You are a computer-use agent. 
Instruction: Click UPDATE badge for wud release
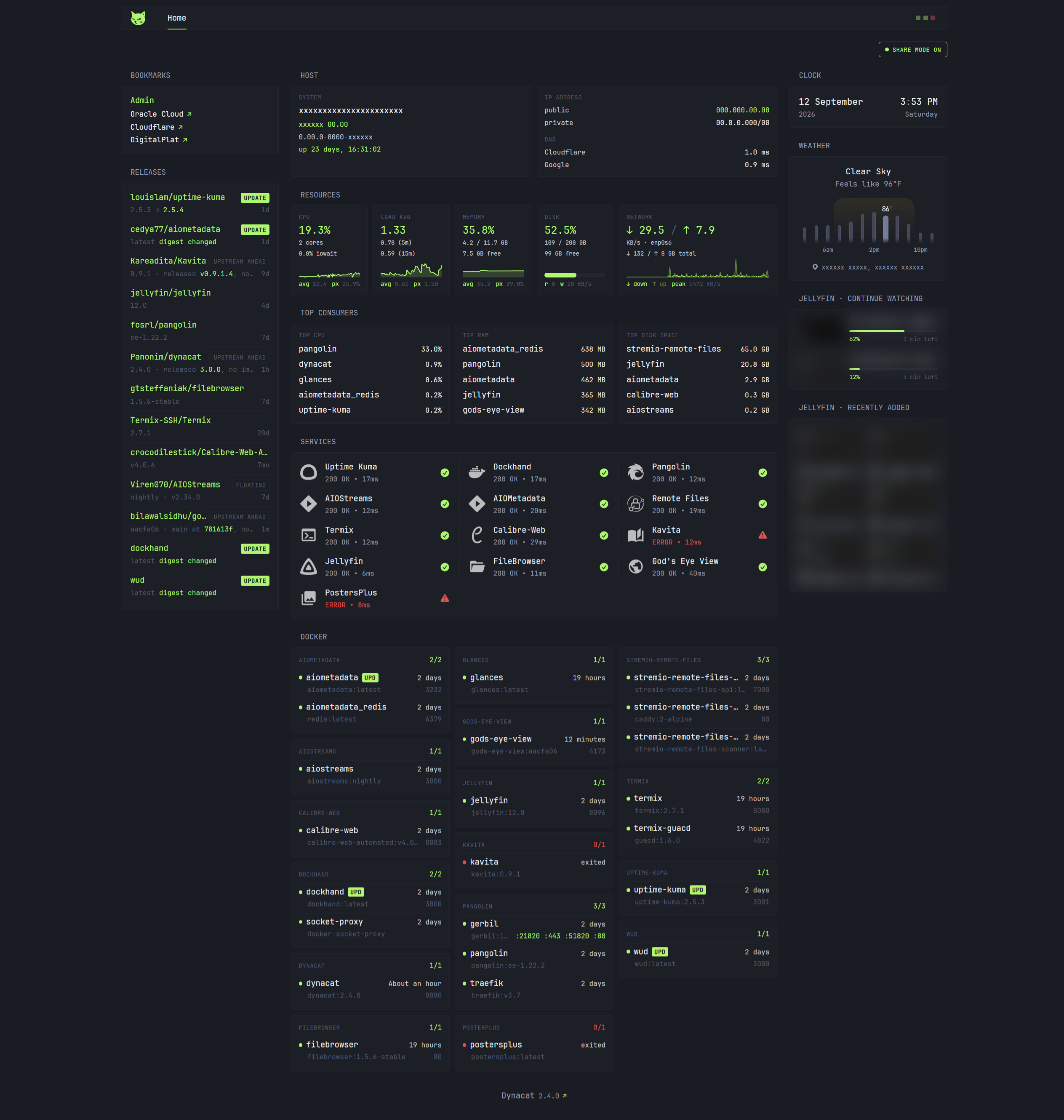pyautogui.click(x=255, y=581)
